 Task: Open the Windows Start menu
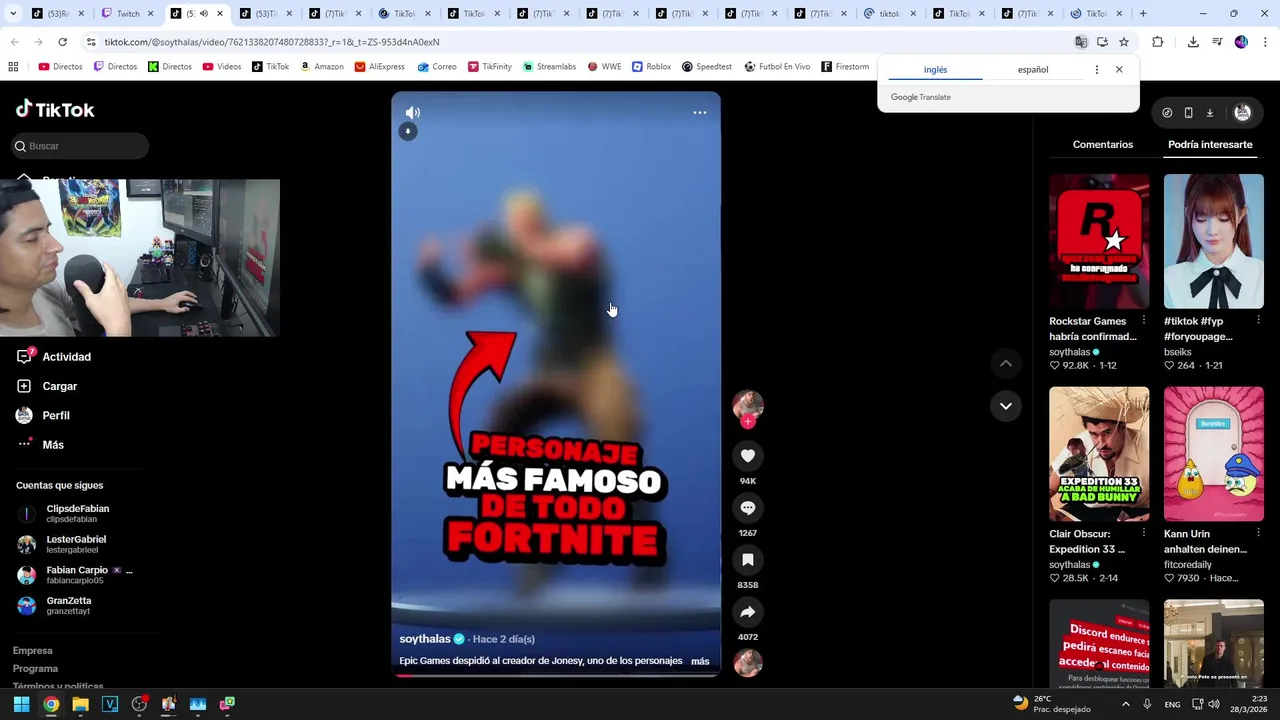(x=21, y=704)
